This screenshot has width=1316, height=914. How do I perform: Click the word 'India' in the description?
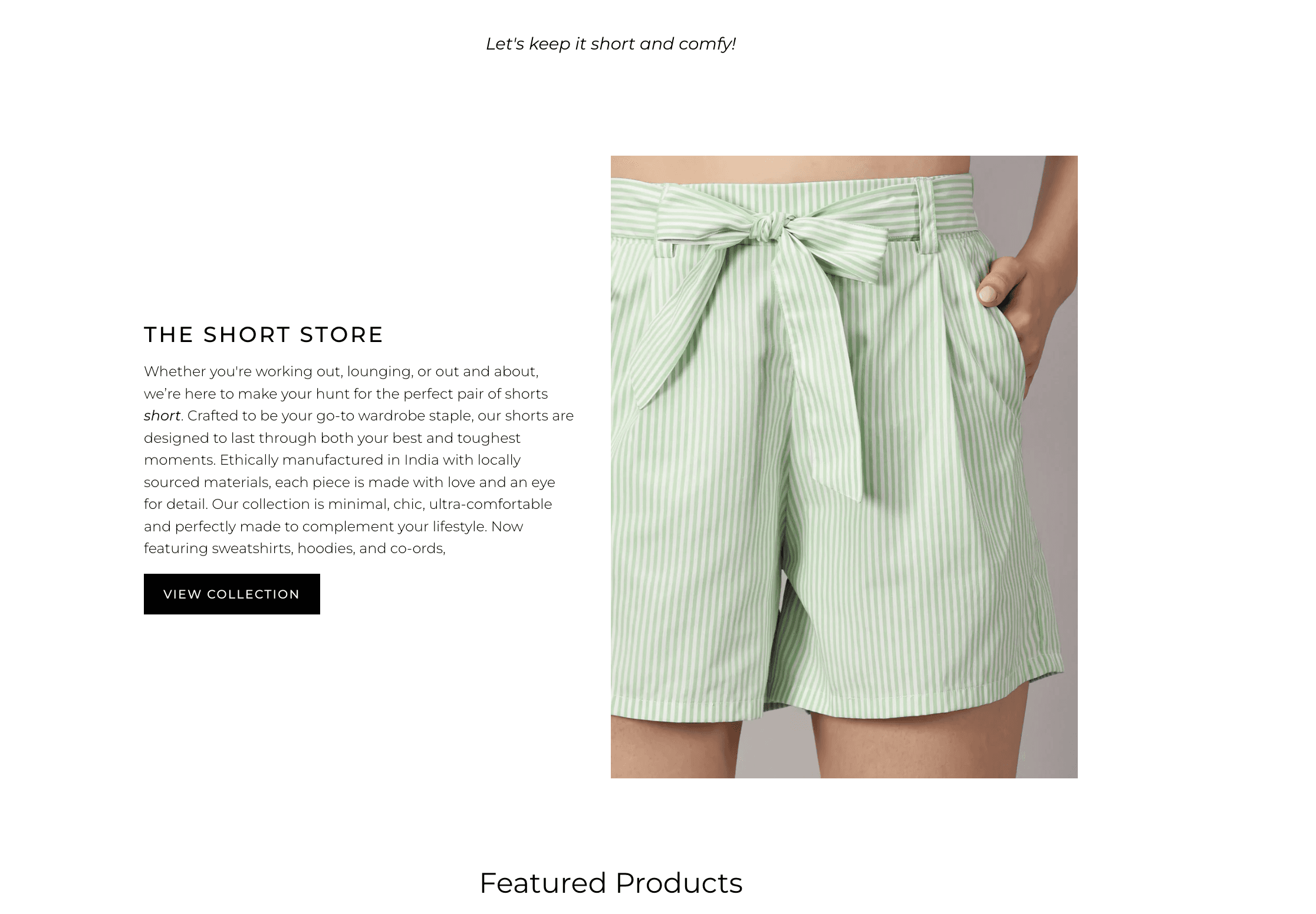click(422, 460)
